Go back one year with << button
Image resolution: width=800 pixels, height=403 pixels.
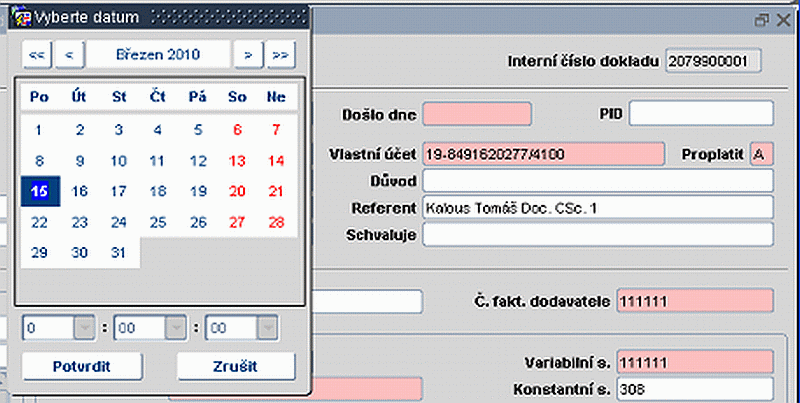pos(37,55)
